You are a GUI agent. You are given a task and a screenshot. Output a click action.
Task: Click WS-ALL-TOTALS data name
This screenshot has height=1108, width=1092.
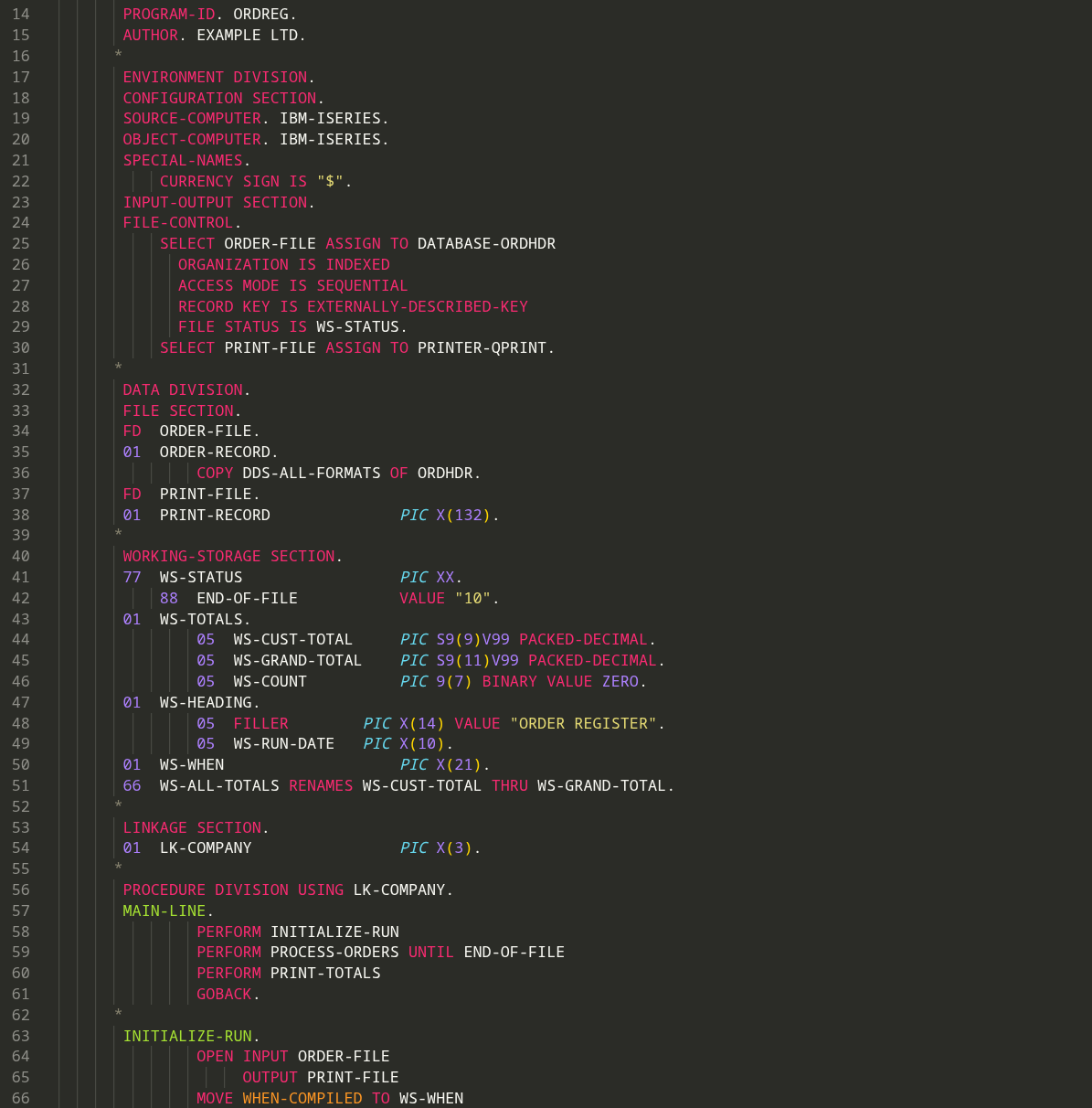point(219,786)
